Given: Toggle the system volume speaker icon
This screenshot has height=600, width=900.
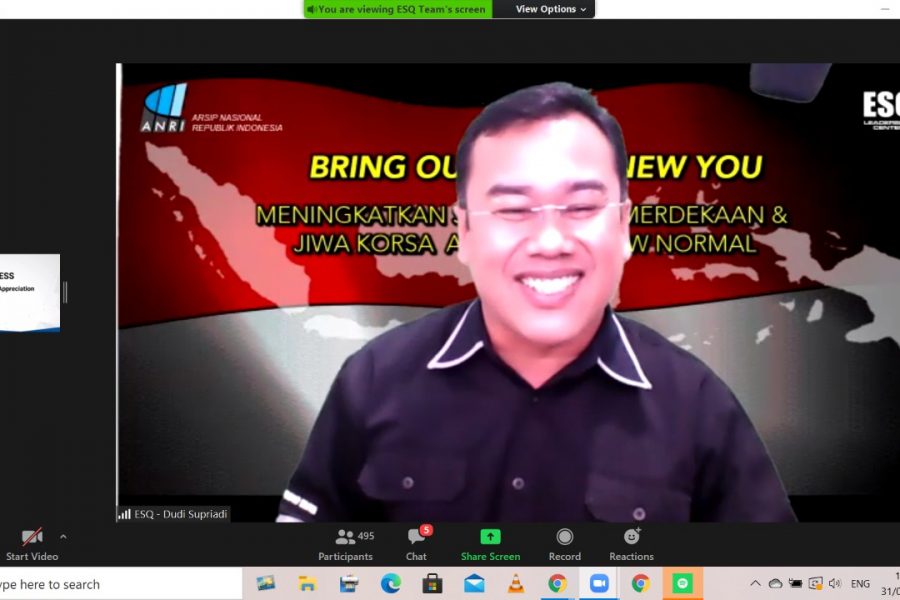Looking at the screenshot, I should 835,583.
